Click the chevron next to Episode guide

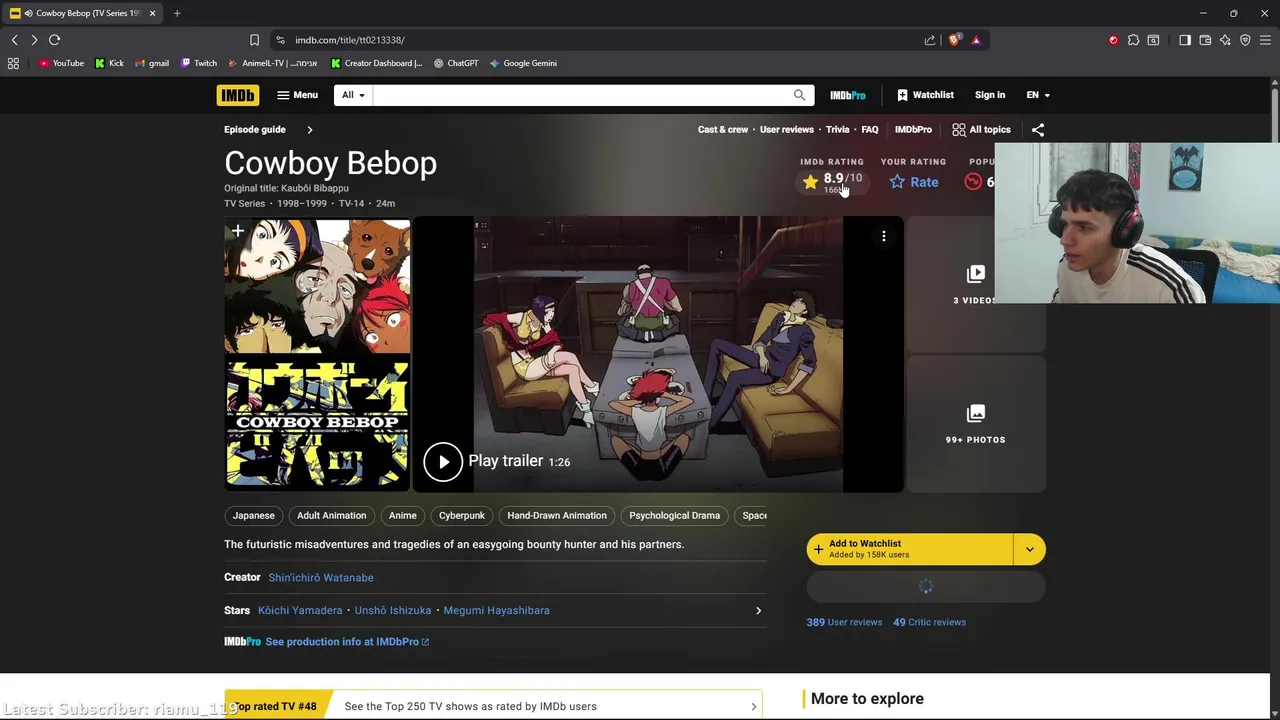pyautogui.click(x=309, y=129)
